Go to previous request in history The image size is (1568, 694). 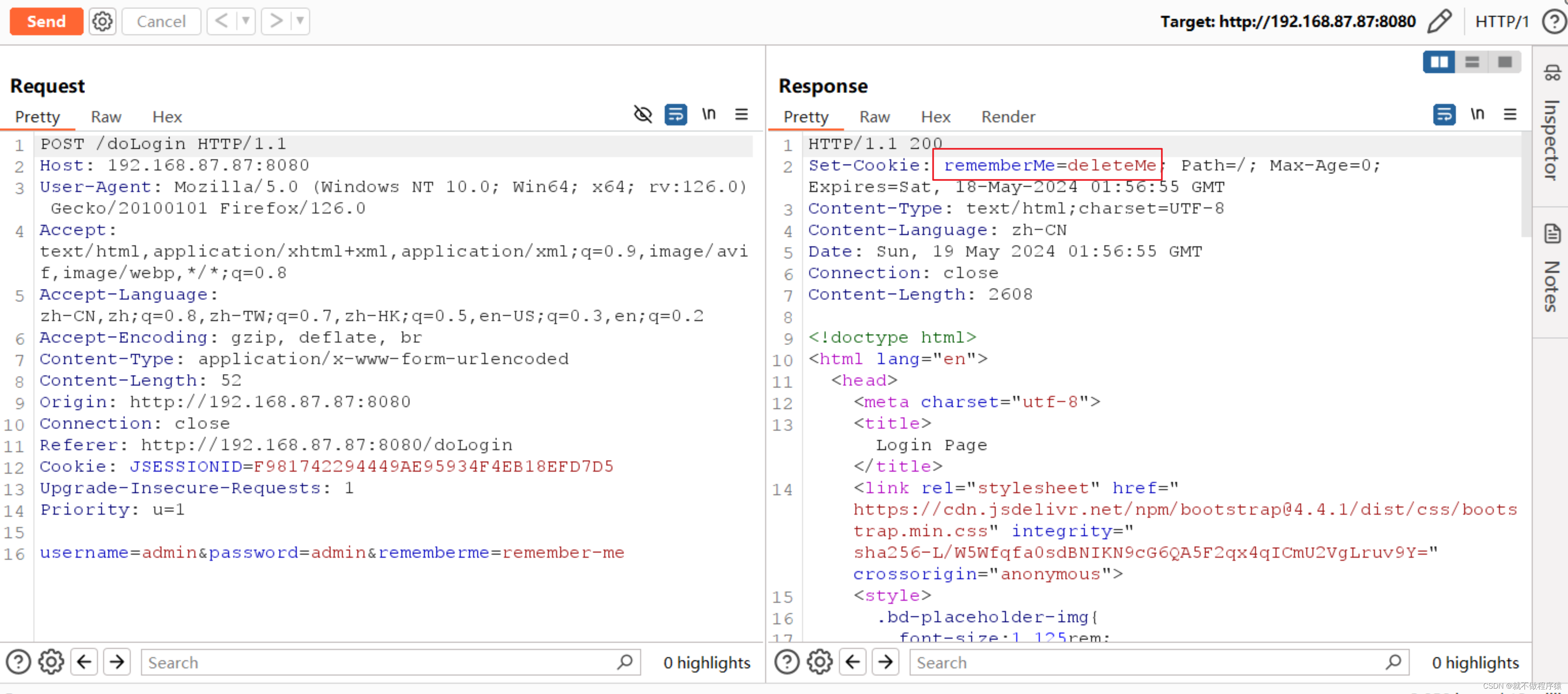pyautogui.click(x=221, y=21)
